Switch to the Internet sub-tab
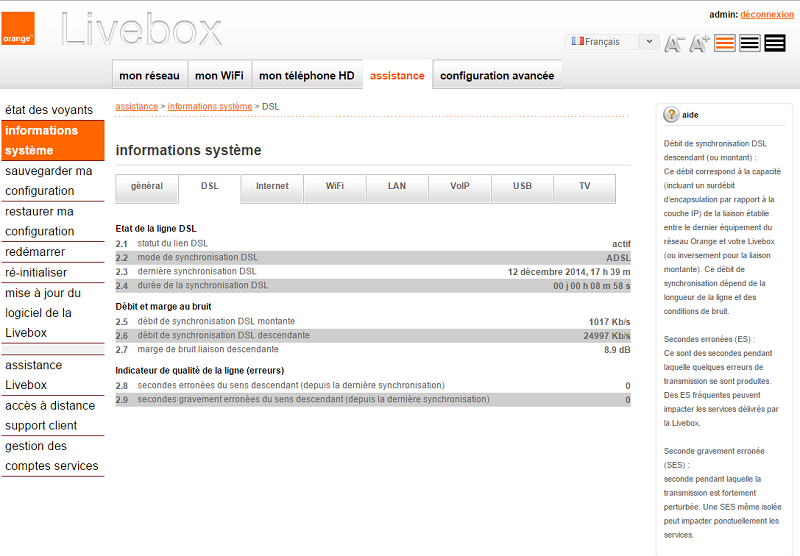The width and height of the screenshot is (800, 556). pos(272,188)
